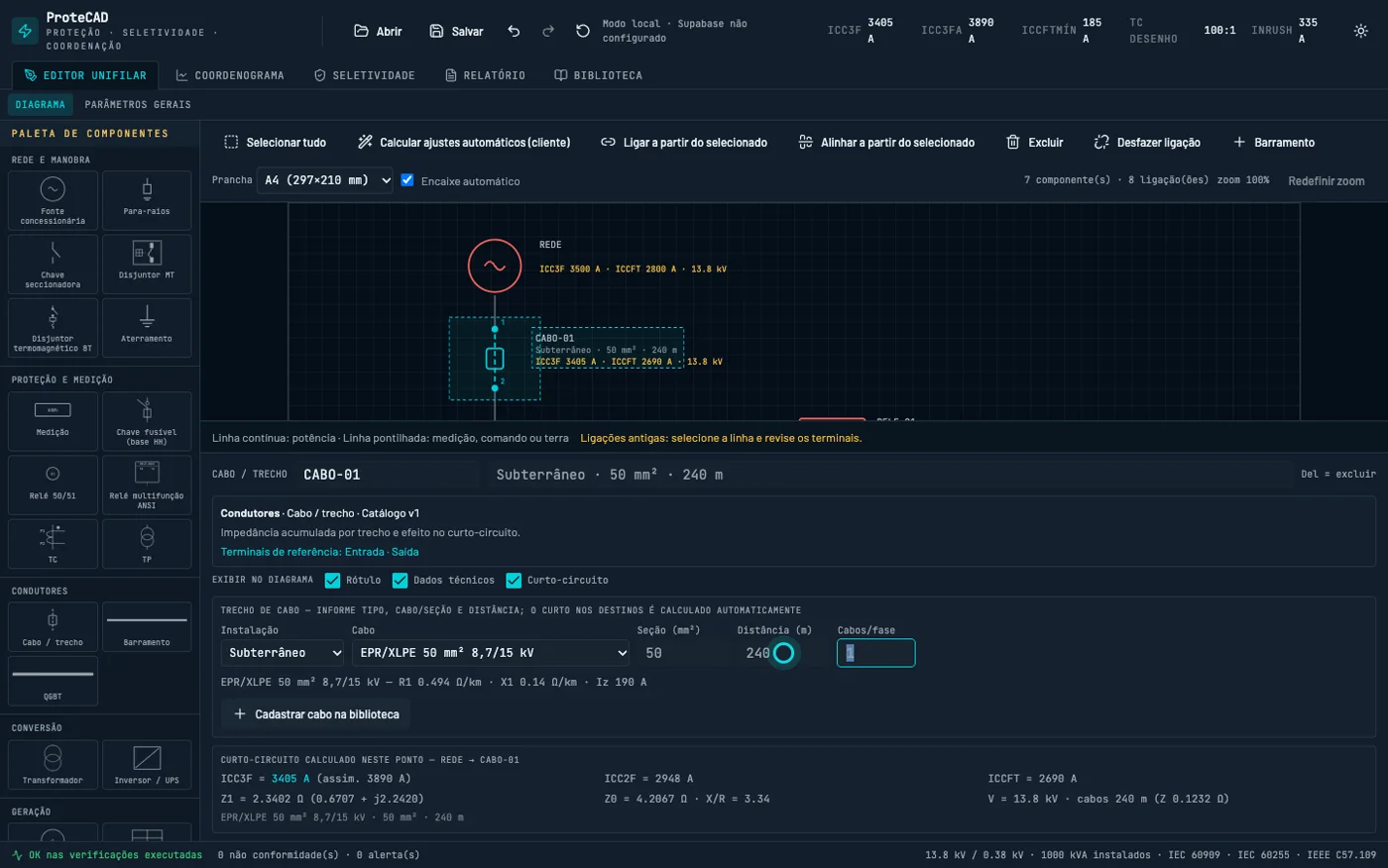Pick the Para-raios palette component
This screenshot has width=1388, height=868.
coord(147,200)
